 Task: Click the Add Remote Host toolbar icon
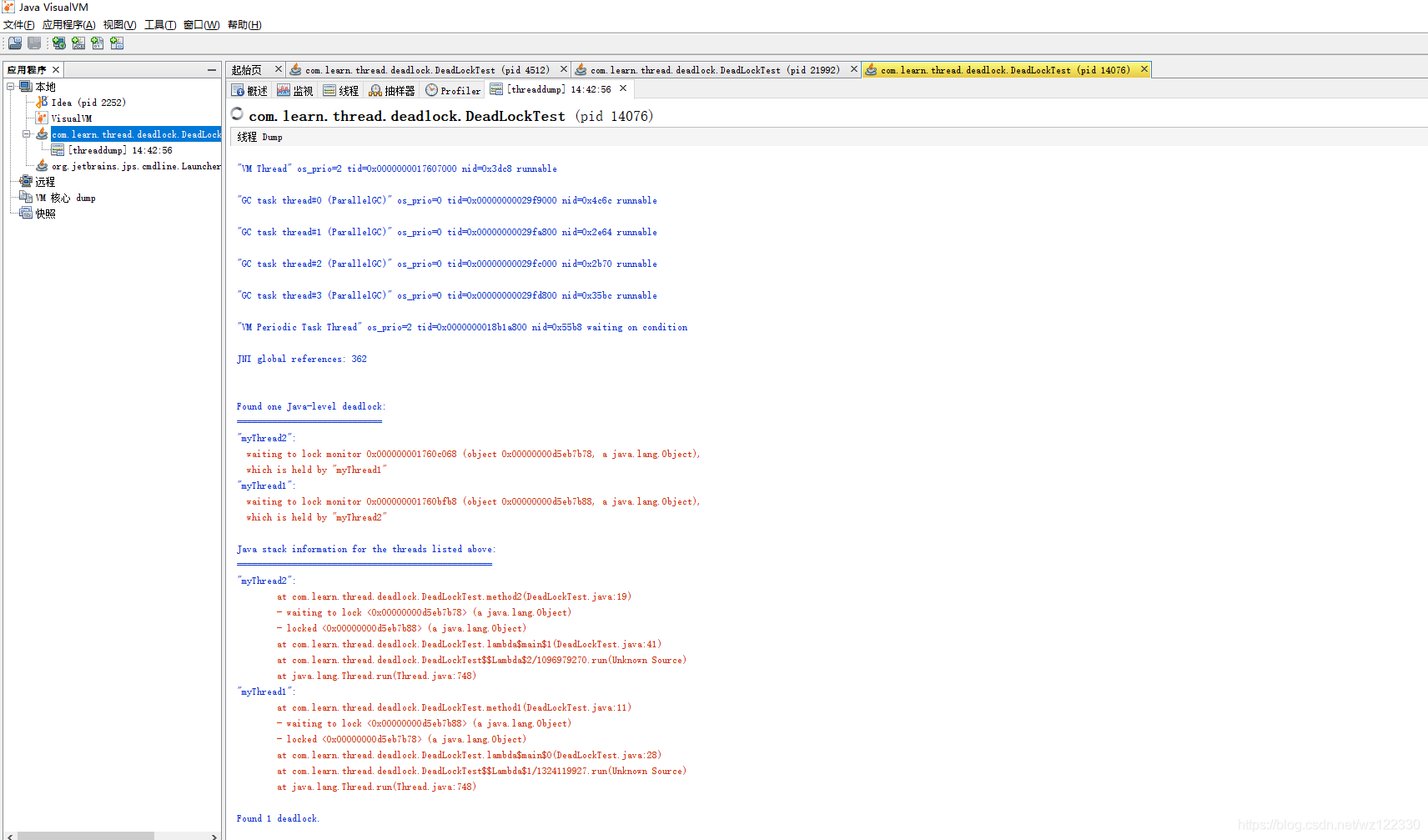coord(59,43)
